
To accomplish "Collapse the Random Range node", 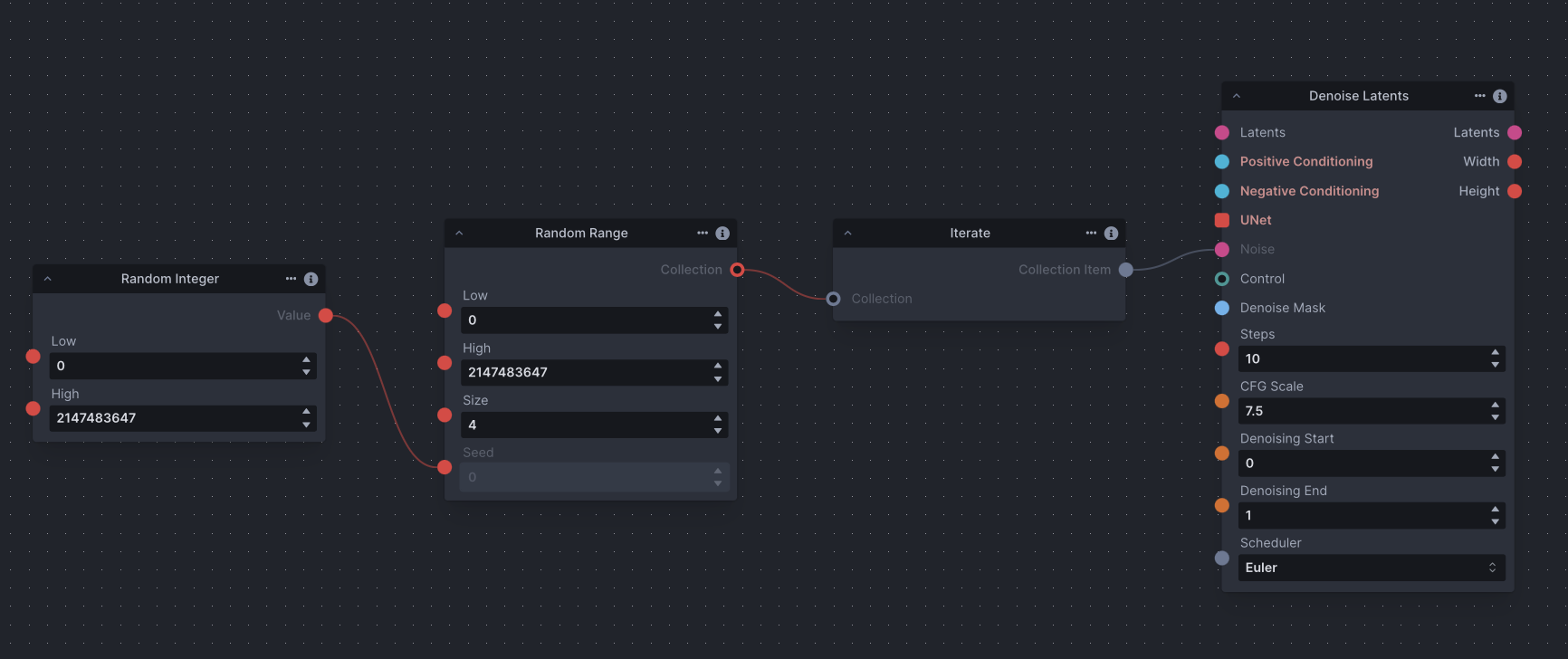I will click(x=459, y=234).
